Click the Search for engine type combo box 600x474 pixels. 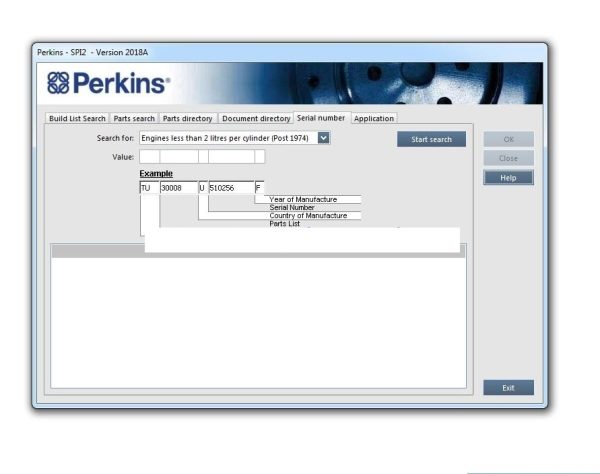(x=235, y=138)
